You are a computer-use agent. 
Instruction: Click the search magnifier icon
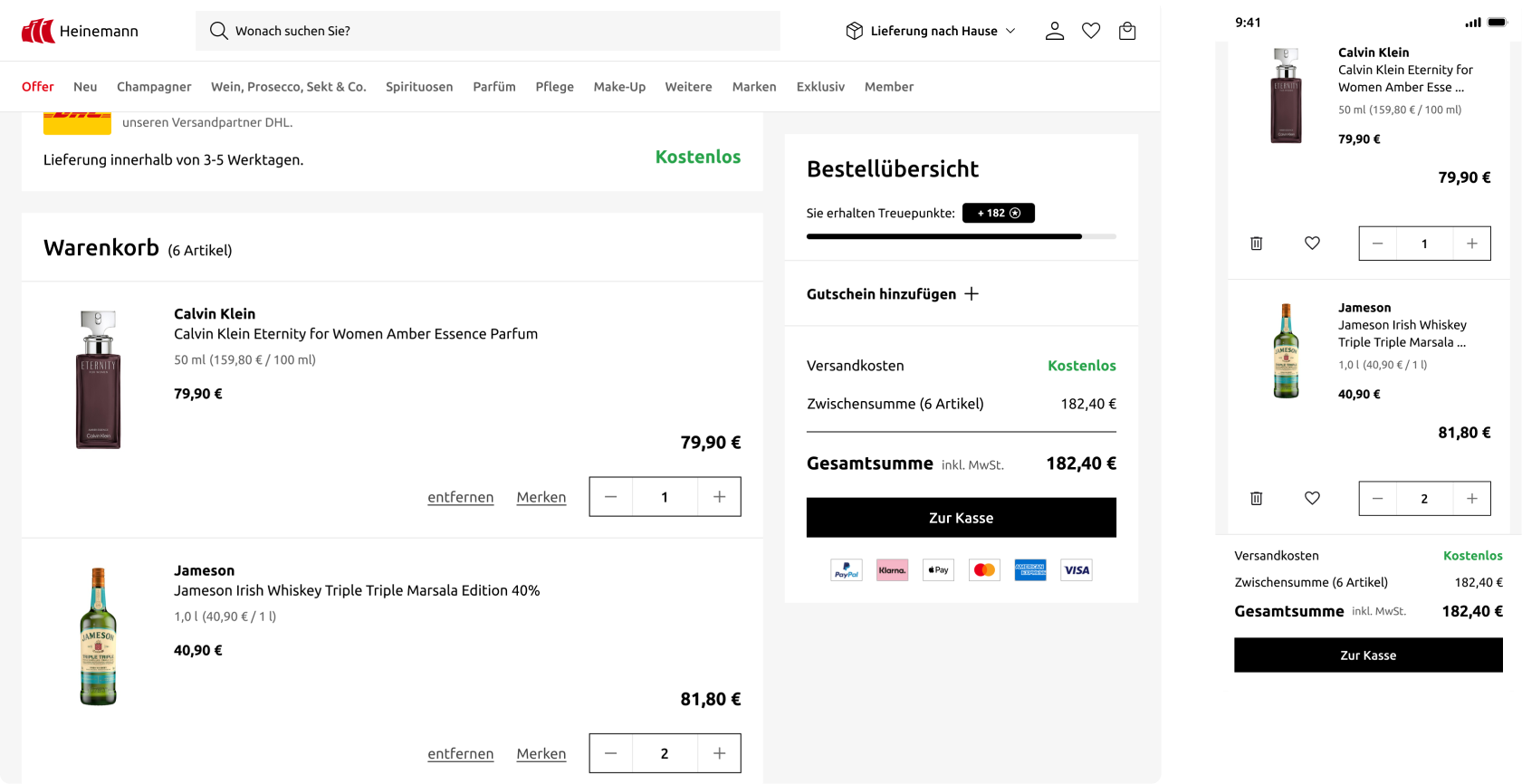[218, 31]
